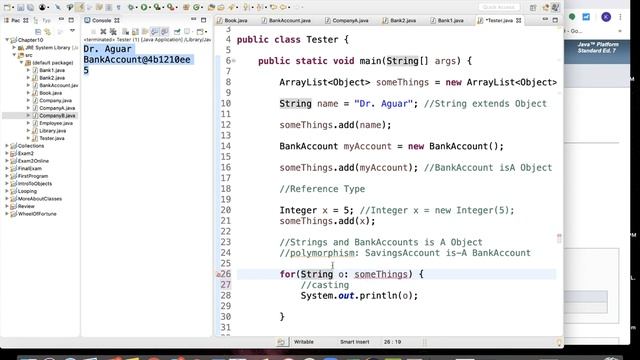Maximize the editor area
The image size is (640, 360).
[555, 20]
